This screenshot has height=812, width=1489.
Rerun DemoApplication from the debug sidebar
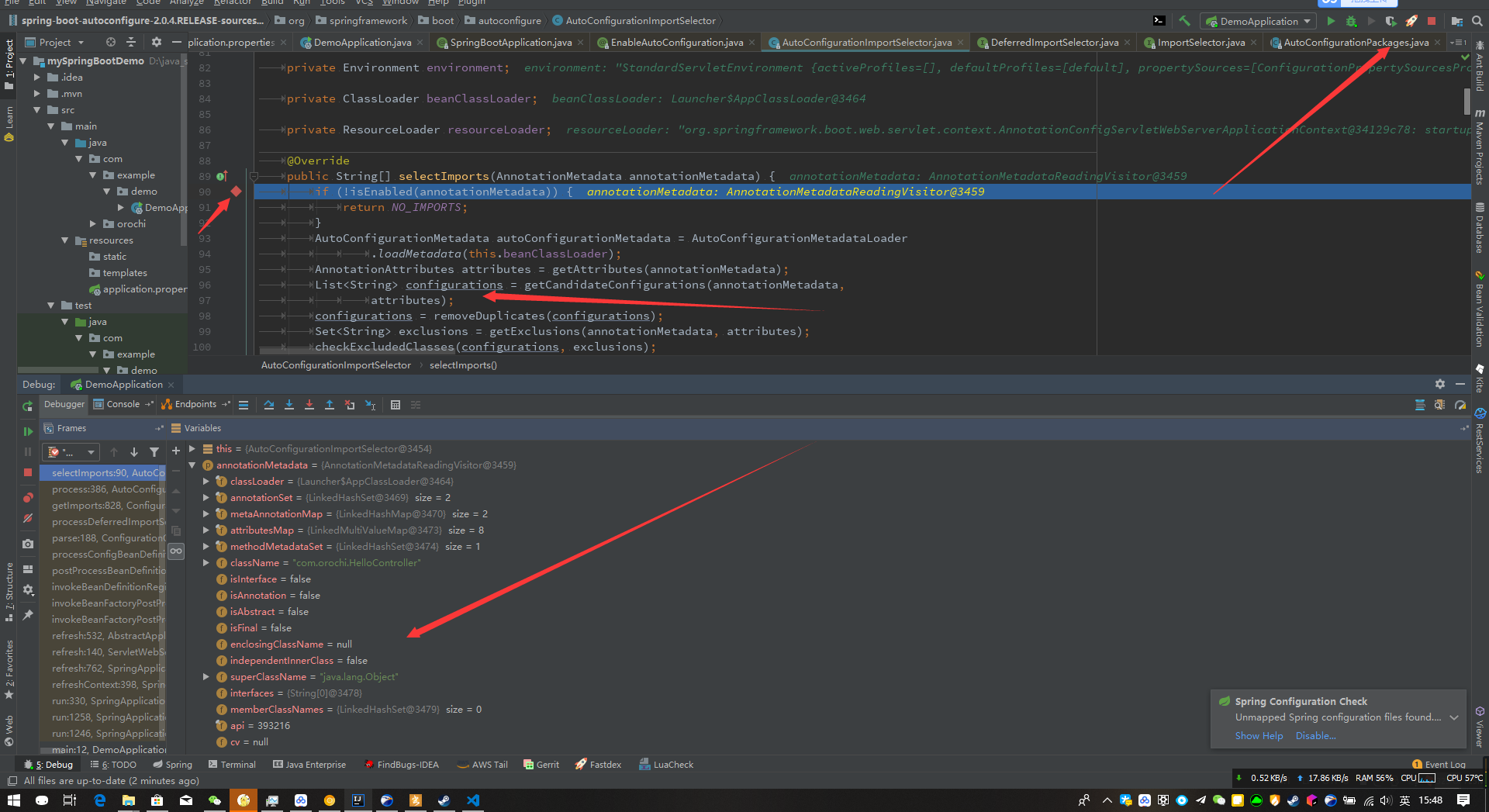tap(28, 406)
